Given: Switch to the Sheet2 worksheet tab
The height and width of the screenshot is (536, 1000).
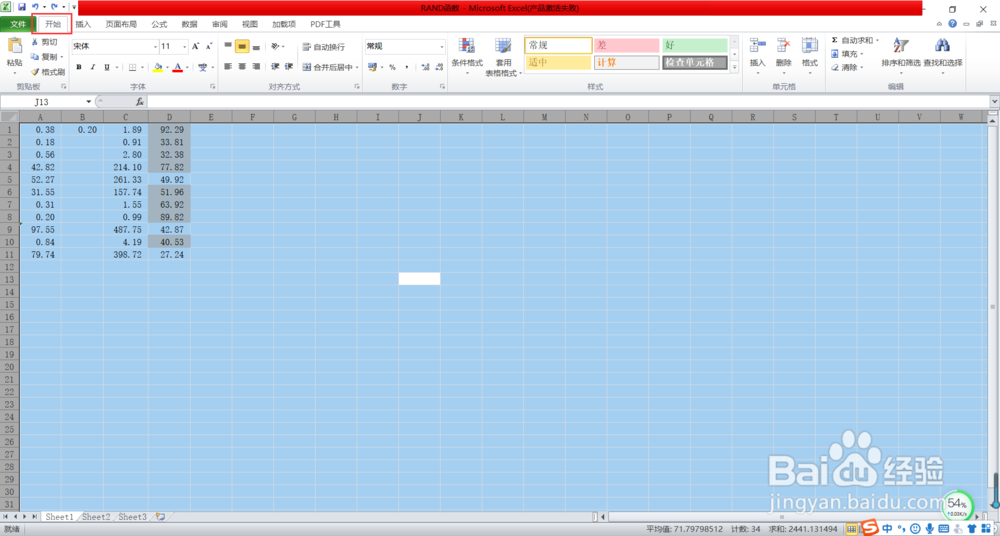Looking at the screenshot, I should [x=96, y=517].
